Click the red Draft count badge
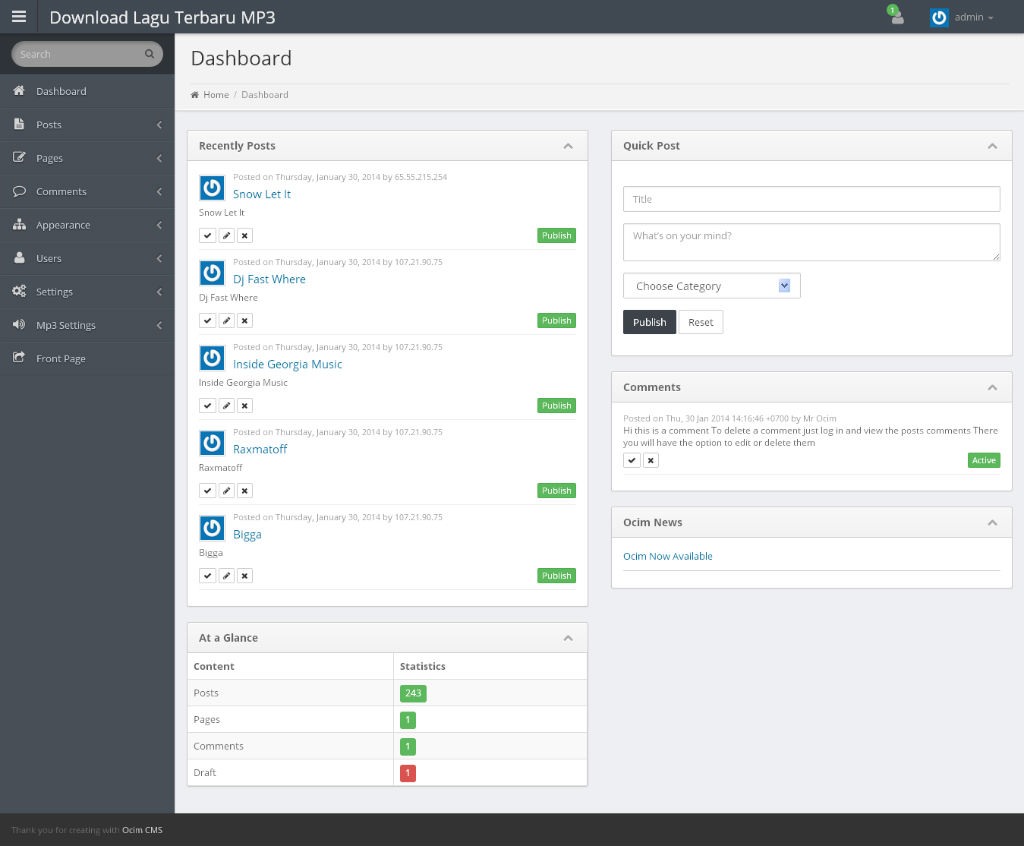The image size is (1024, 846). 407,773
